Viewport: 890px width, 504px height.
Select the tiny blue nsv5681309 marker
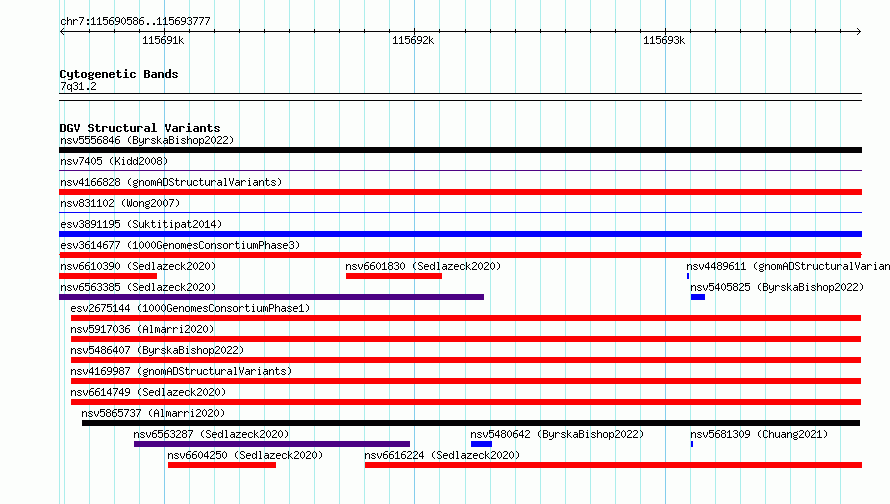tap(692, 444)
